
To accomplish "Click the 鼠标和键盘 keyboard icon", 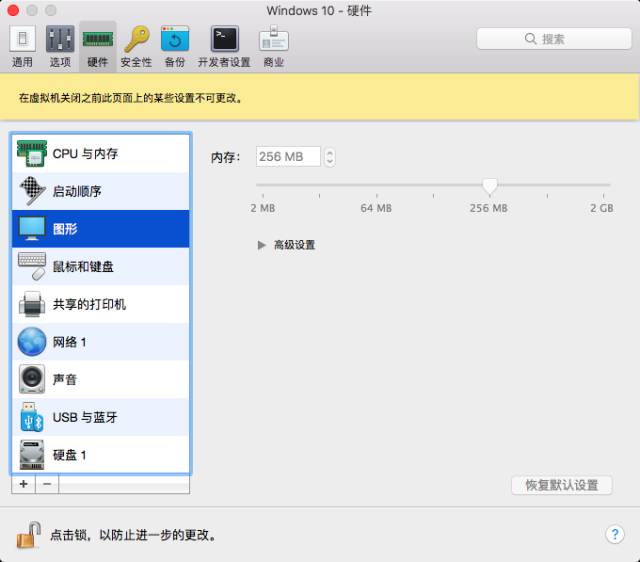I will click(32, 266).
